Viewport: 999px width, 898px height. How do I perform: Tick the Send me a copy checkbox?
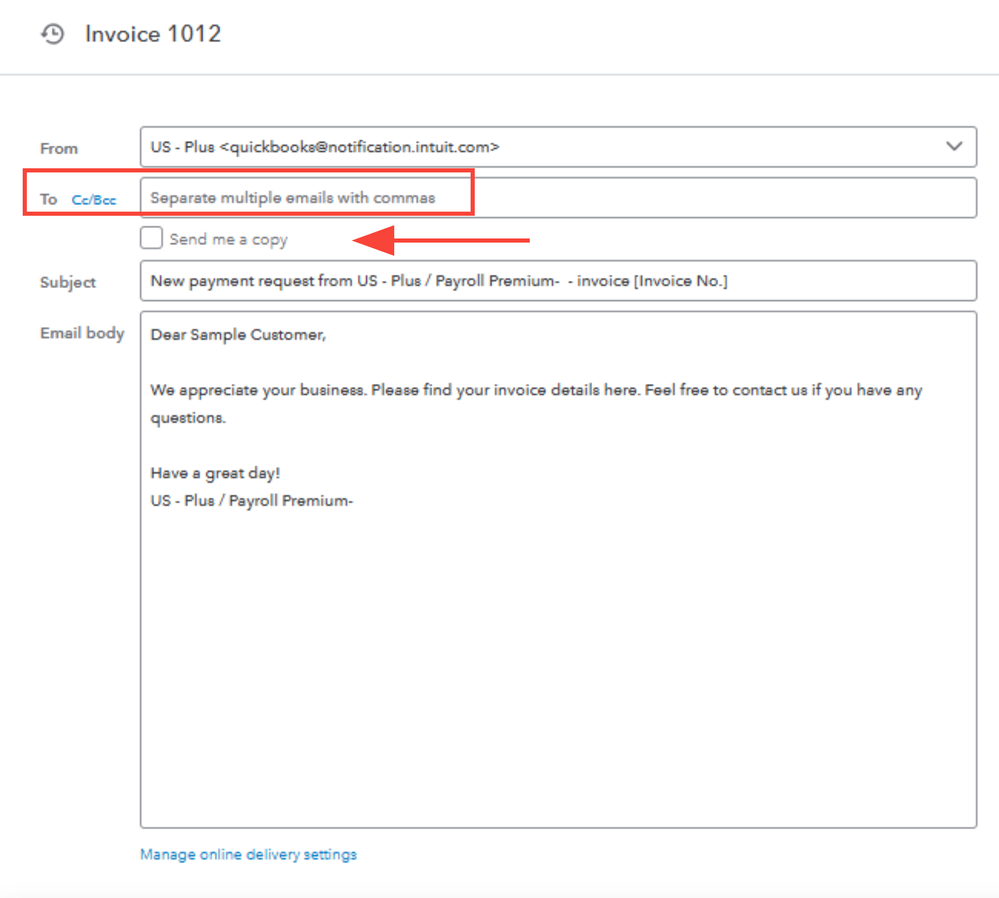point(151,238)
